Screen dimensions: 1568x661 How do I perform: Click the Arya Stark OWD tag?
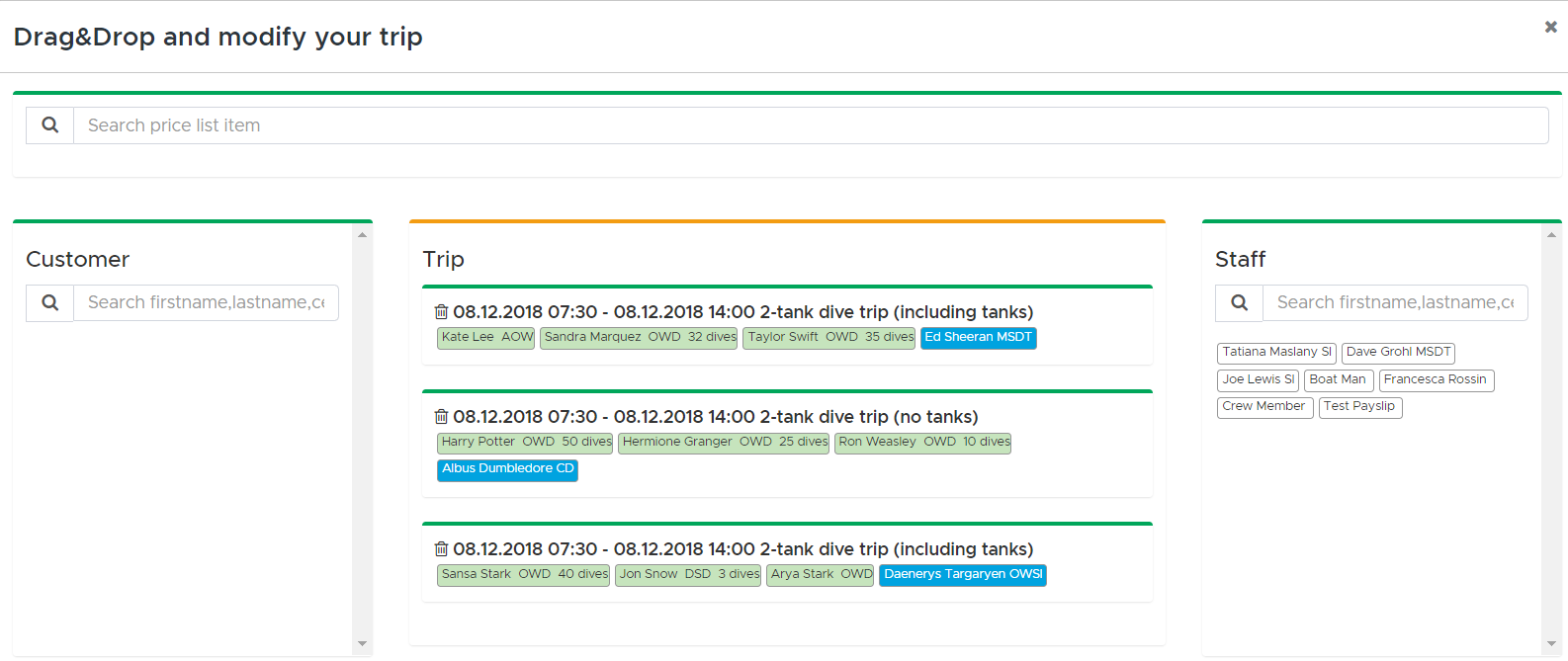pos(821,575)
